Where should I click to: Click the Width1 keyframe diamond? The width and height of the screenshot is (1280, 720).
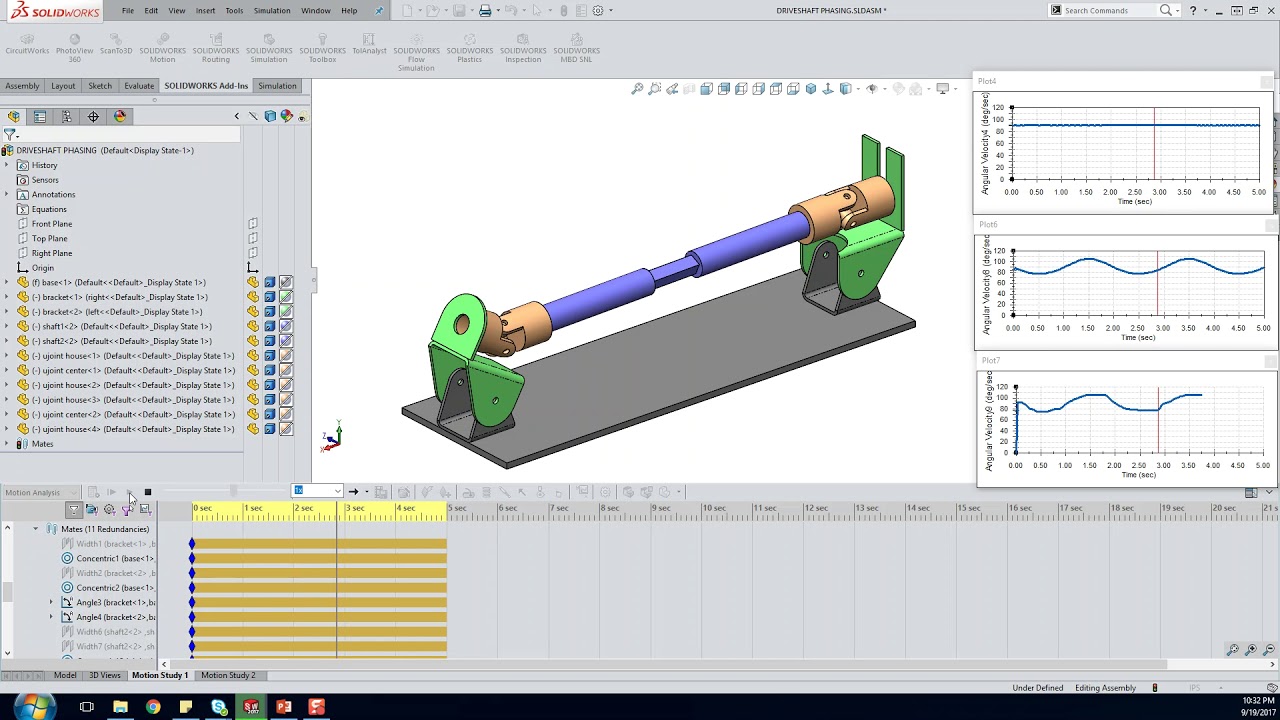click(x=192, y=544)
